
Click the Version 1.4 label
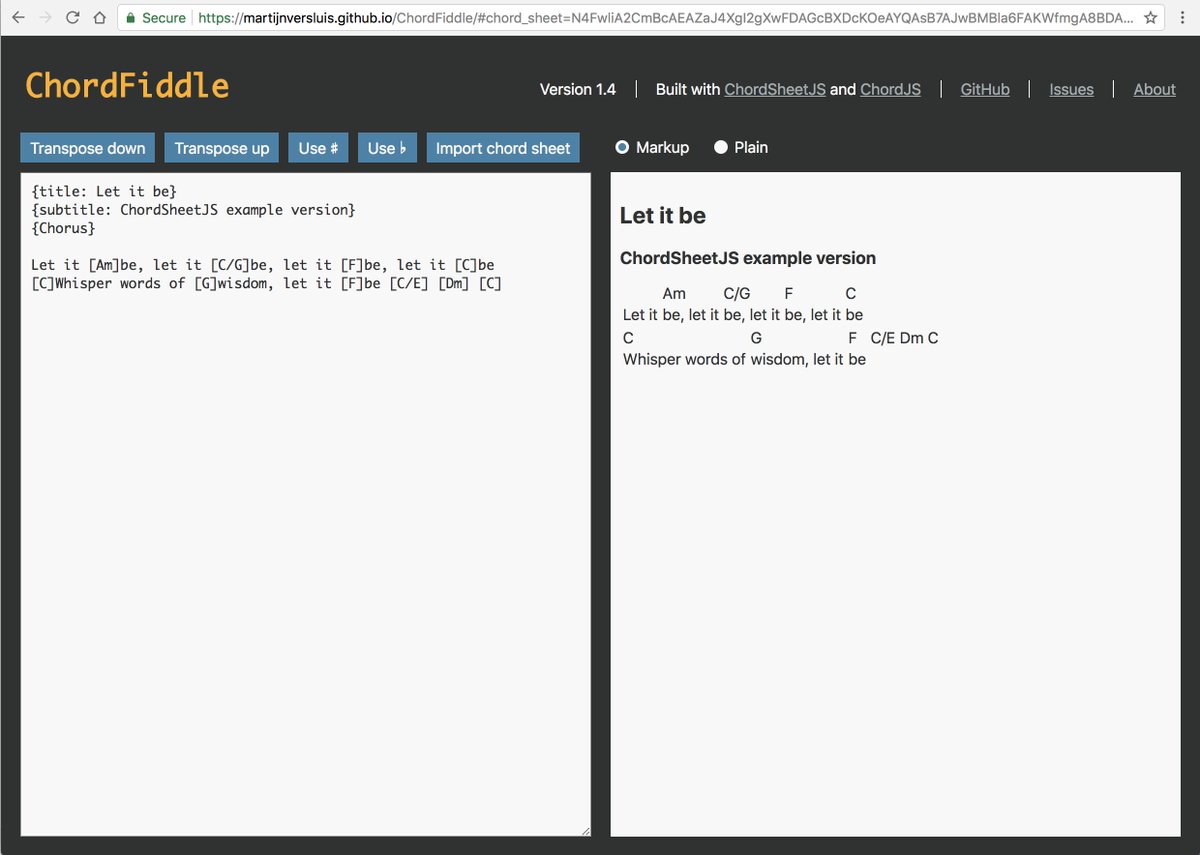(578, 89)
